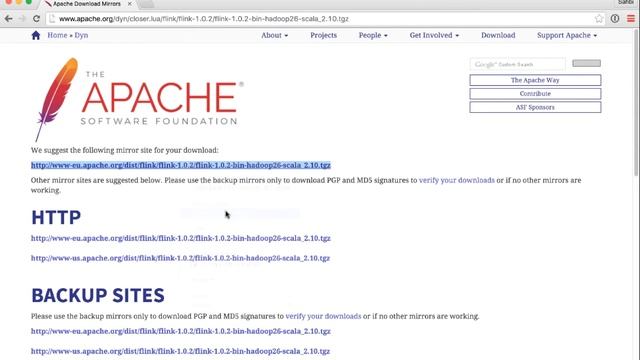Click www-us link under HTTP heading

pos(180,258)
